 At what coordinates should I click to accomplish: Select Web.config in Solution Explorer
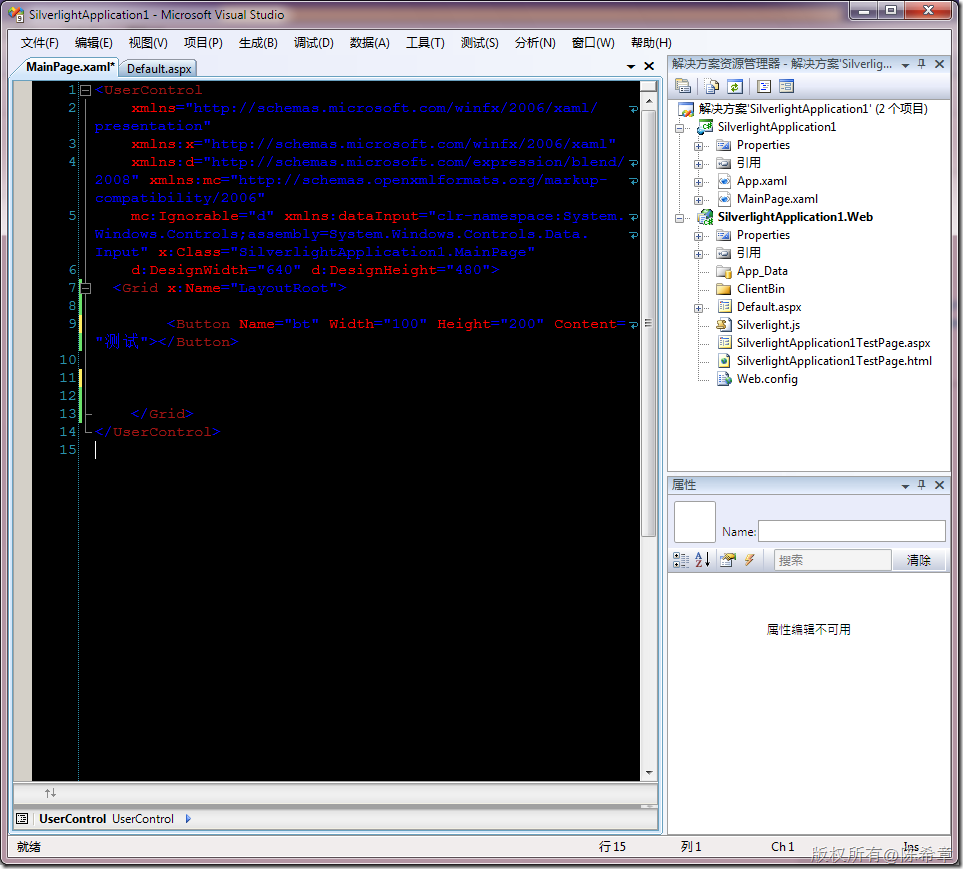(x=767, y=379)
